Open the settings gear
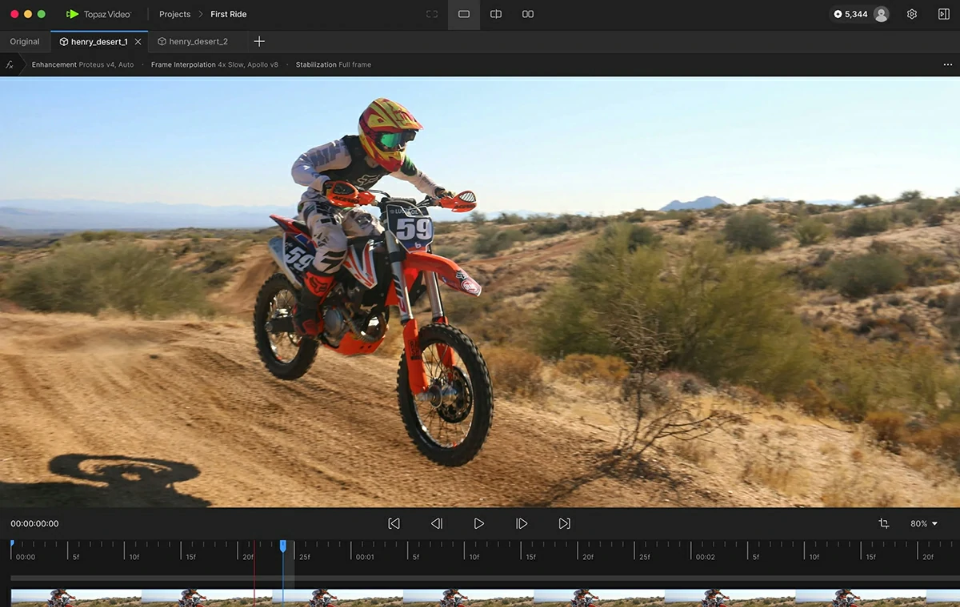This screenshot has height=607, width=960. point(911,15)
